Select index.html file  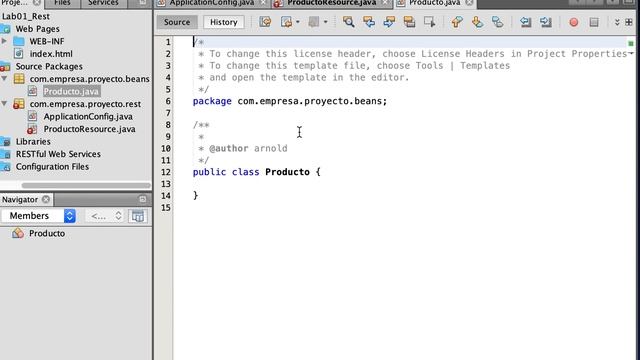point(51,54)
